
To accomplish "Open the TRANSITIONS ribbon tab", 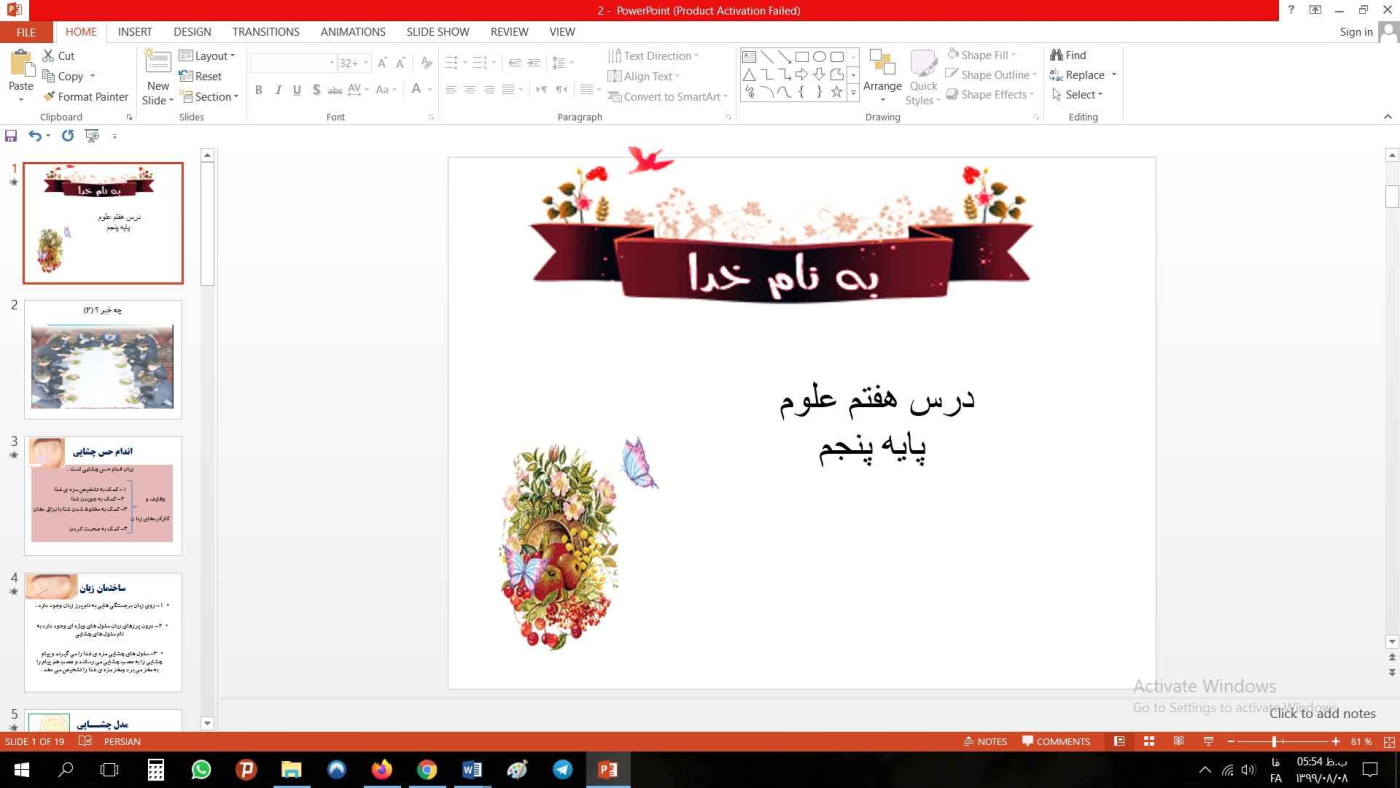I will pyautogui.click(x=265, y=32).
